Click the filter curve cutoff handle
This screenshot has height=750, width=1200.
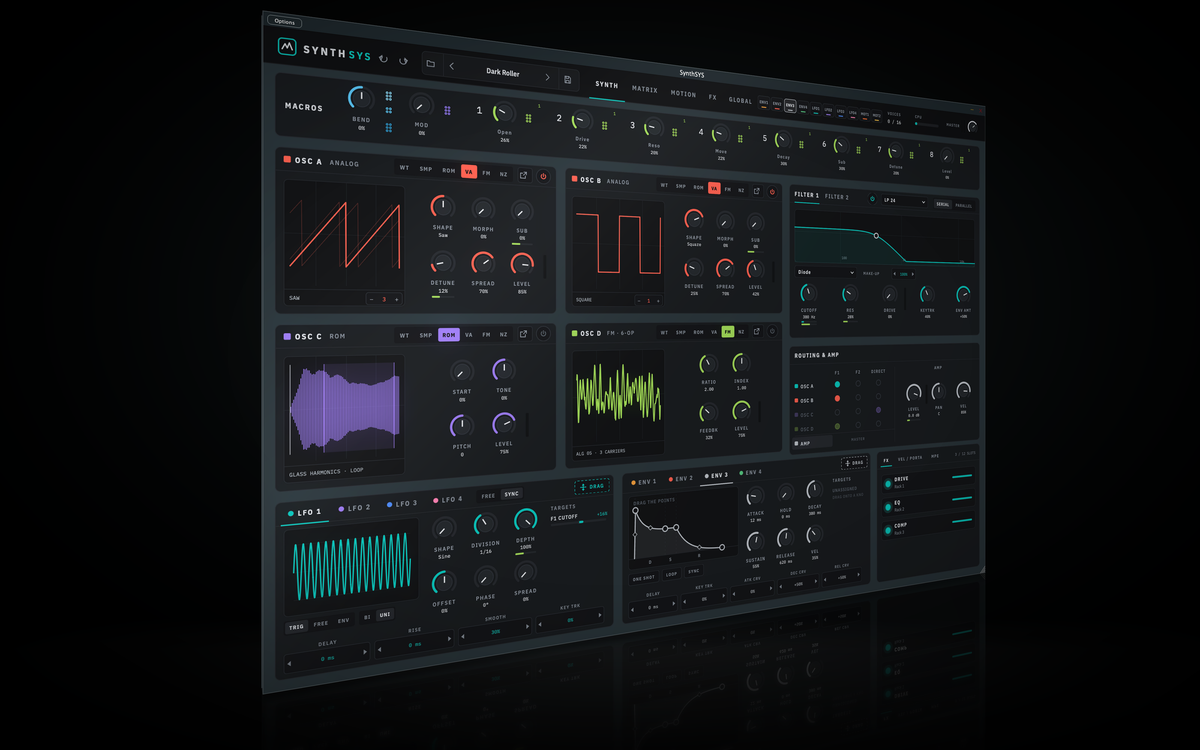(x=876, y=236)
